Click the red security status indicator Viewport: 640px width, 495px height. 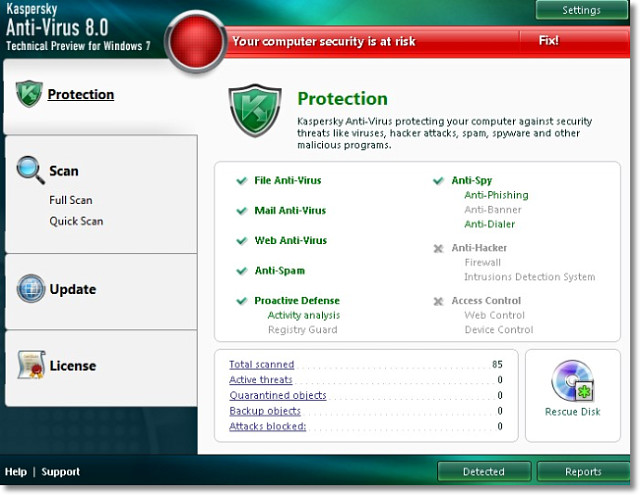(196, 42)
